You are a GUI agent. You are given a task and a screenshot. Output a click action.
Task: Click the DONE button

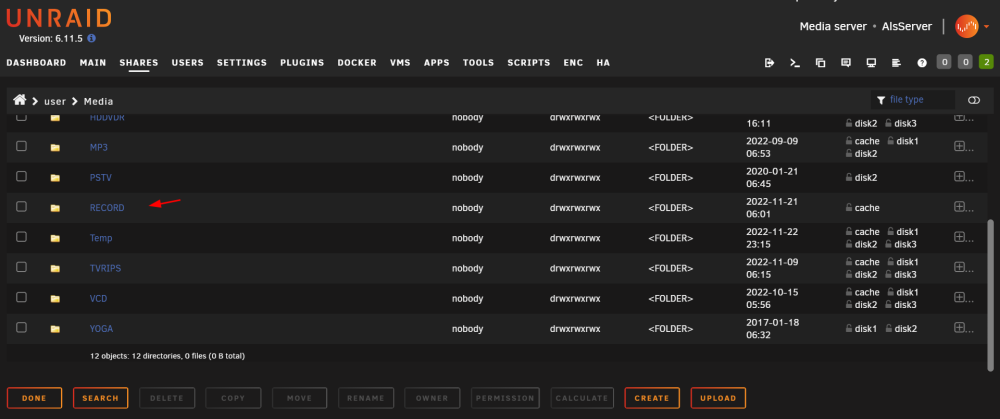[x=34, y=398]
